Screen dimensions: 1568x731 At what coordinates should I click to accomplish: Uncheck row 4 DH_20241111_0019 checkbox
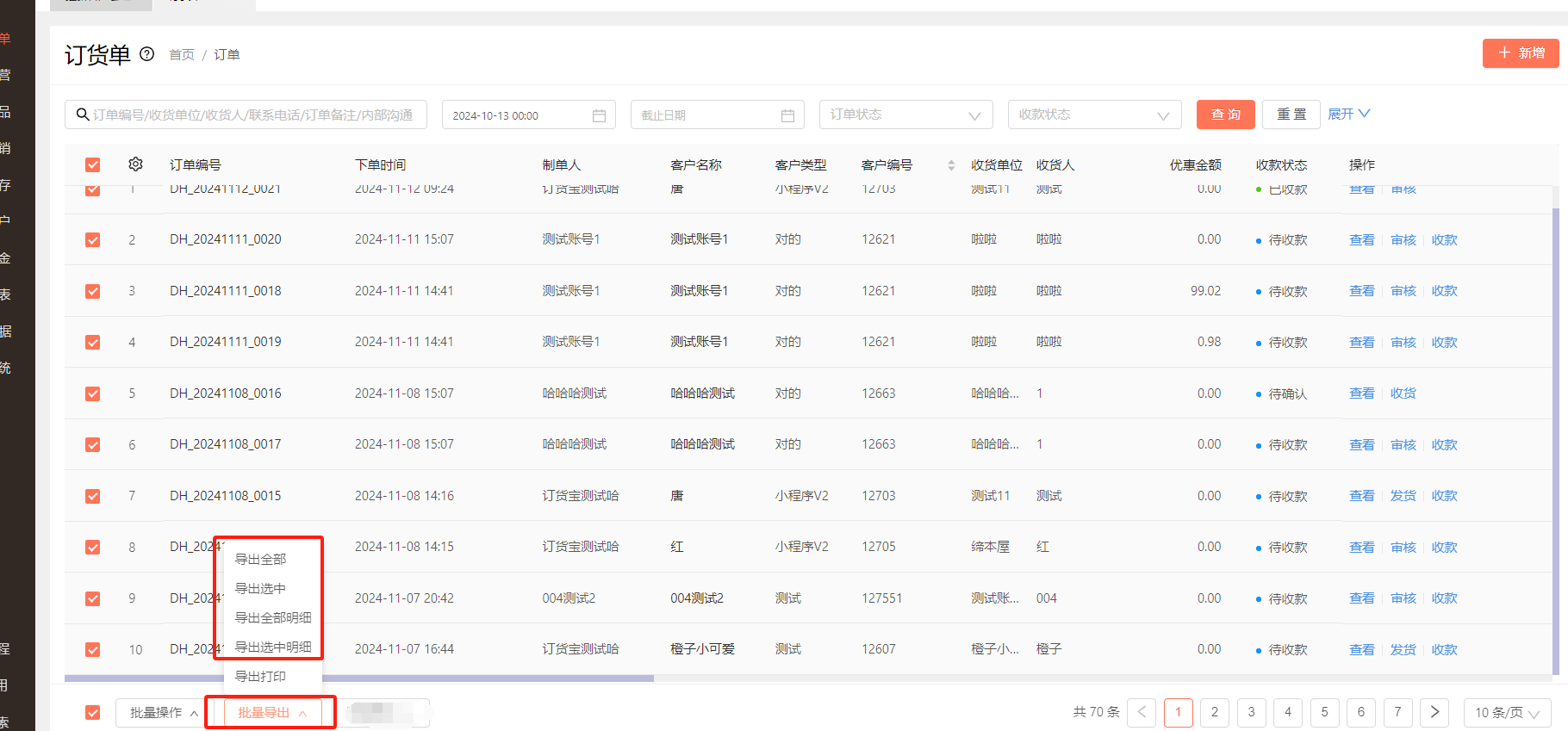tap(93, 342)
